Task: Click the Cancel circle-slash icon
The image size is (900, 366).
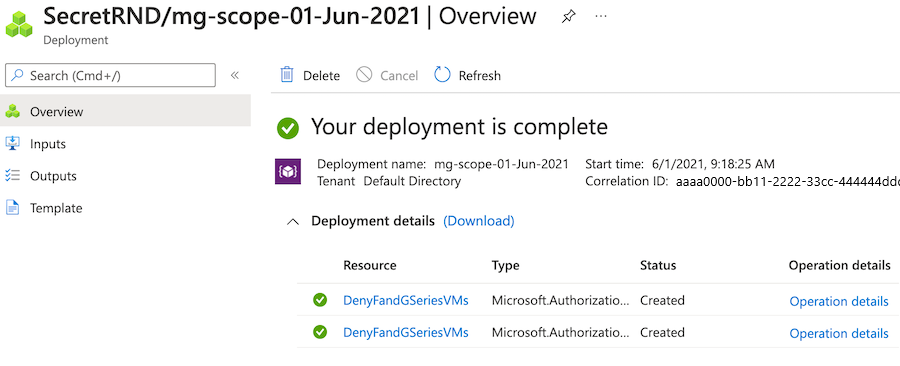Action: [x=364, y=75]
